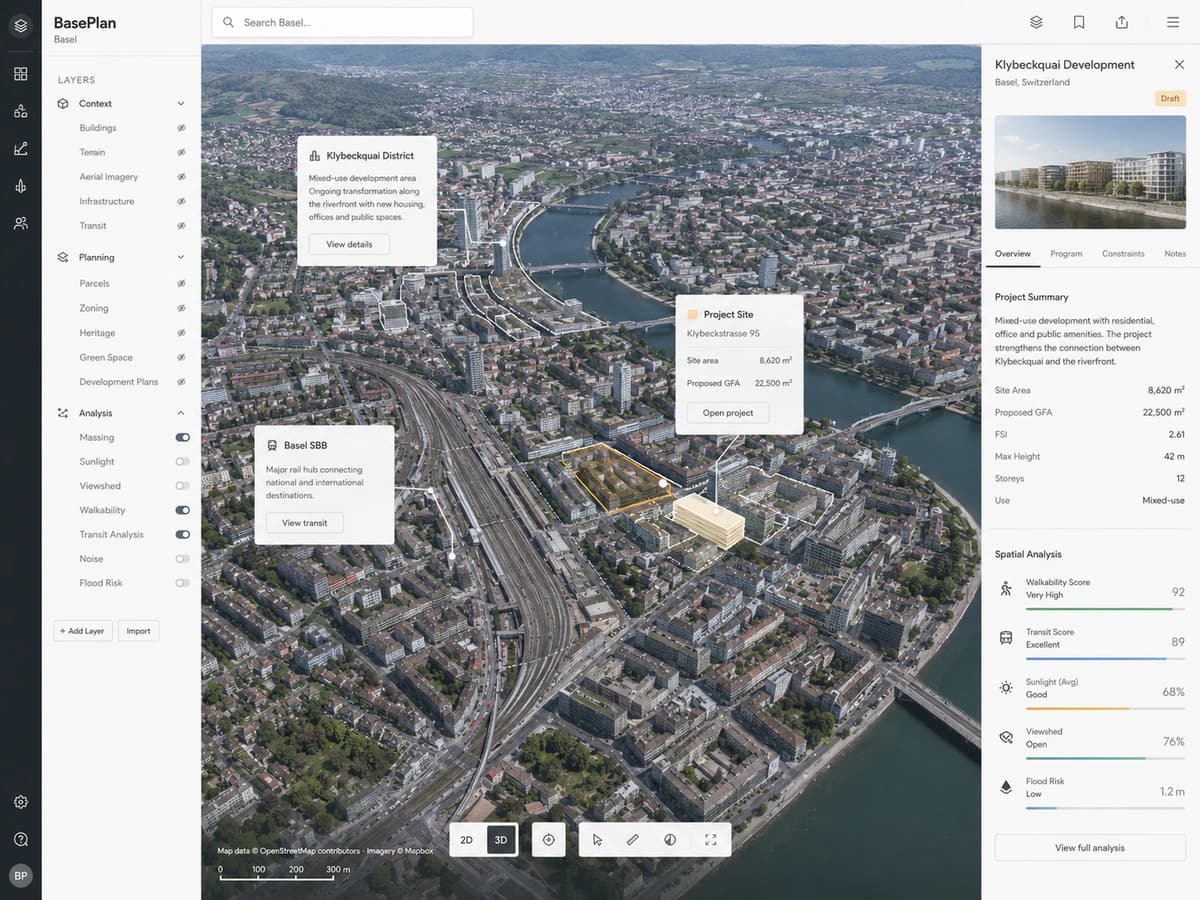Switch to the Constraints tab
Screen dimensions: 1200x900
1123,254
